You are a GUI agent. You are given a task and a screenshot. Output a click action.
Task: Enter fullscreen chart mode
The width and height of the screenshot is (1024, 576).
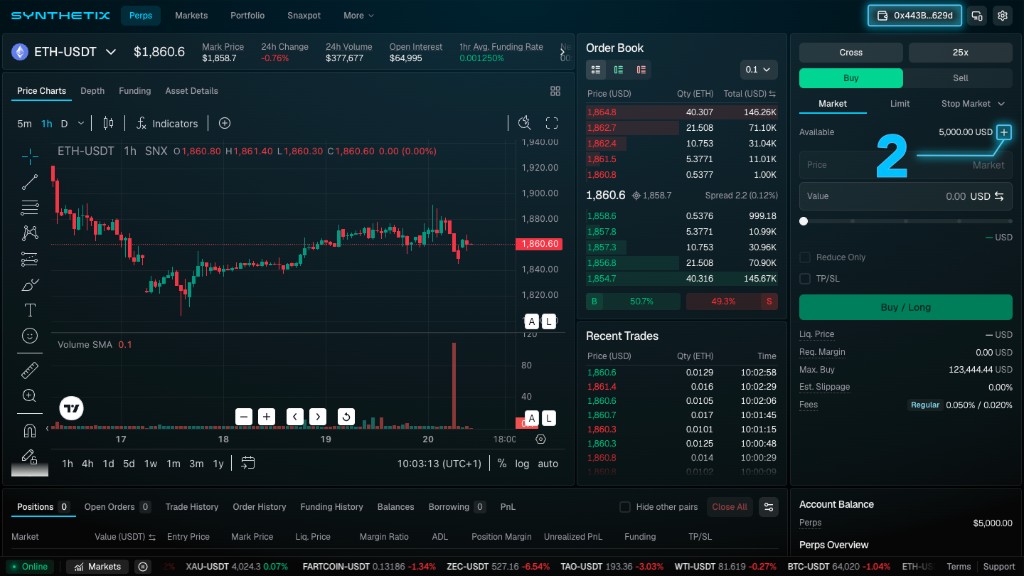(x=552, y=123)
